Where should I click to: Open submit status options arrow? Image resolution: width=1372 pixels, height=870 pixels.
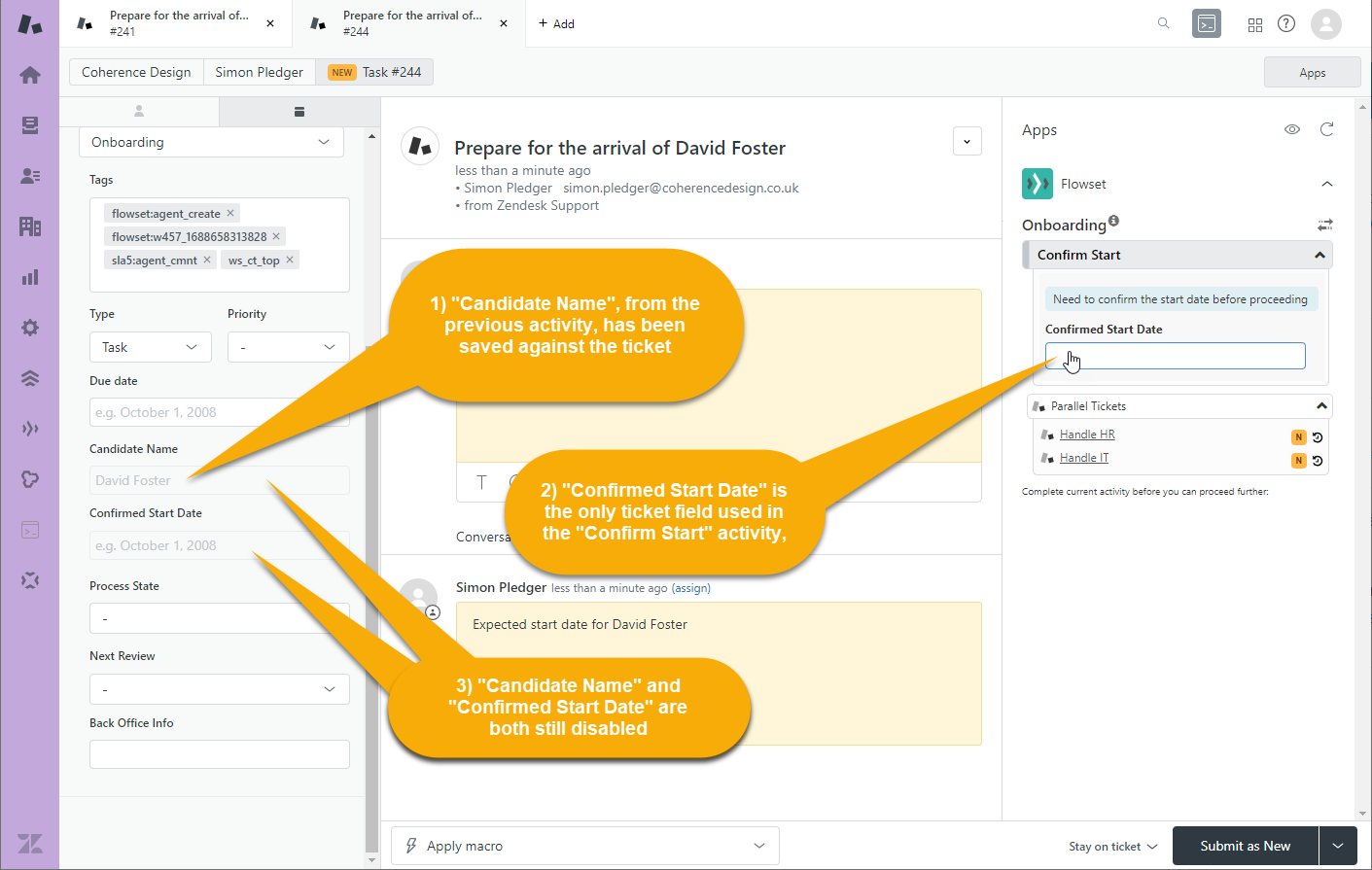1338,846
